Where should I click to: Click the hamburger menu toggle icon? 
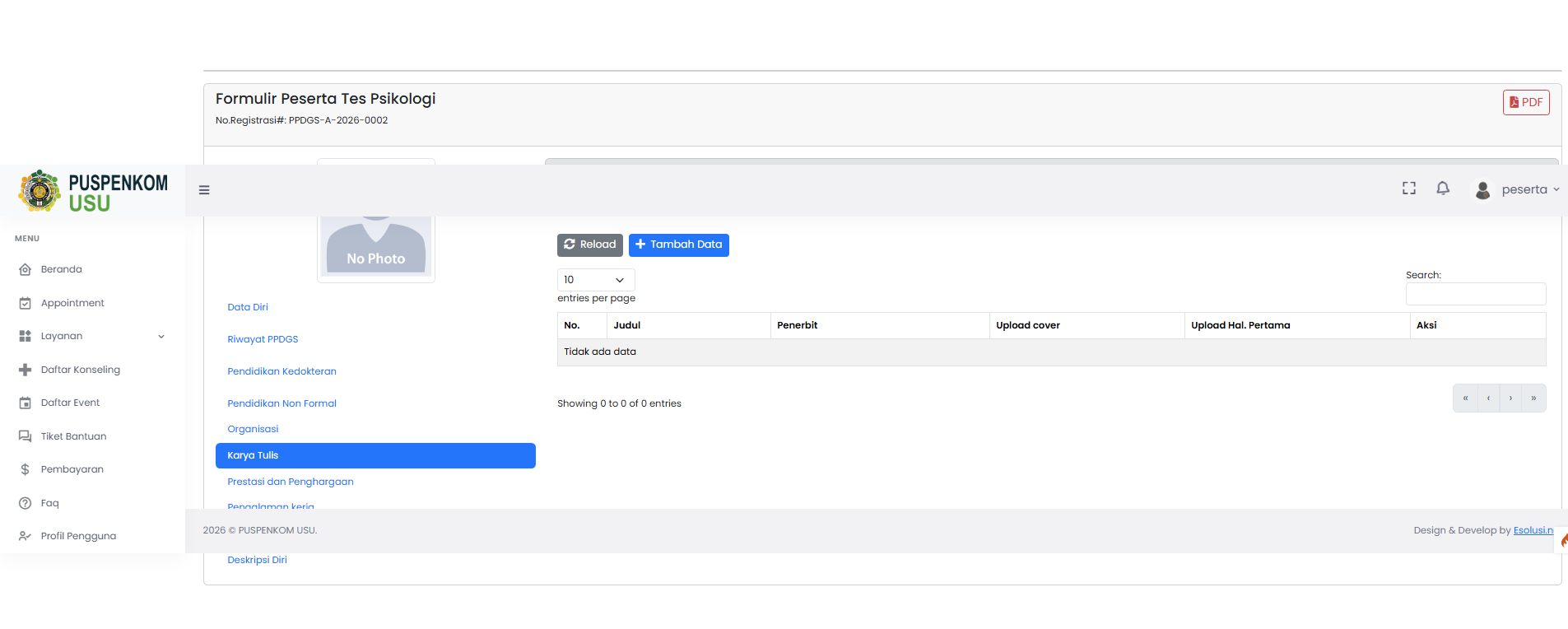tap(204, 190)
